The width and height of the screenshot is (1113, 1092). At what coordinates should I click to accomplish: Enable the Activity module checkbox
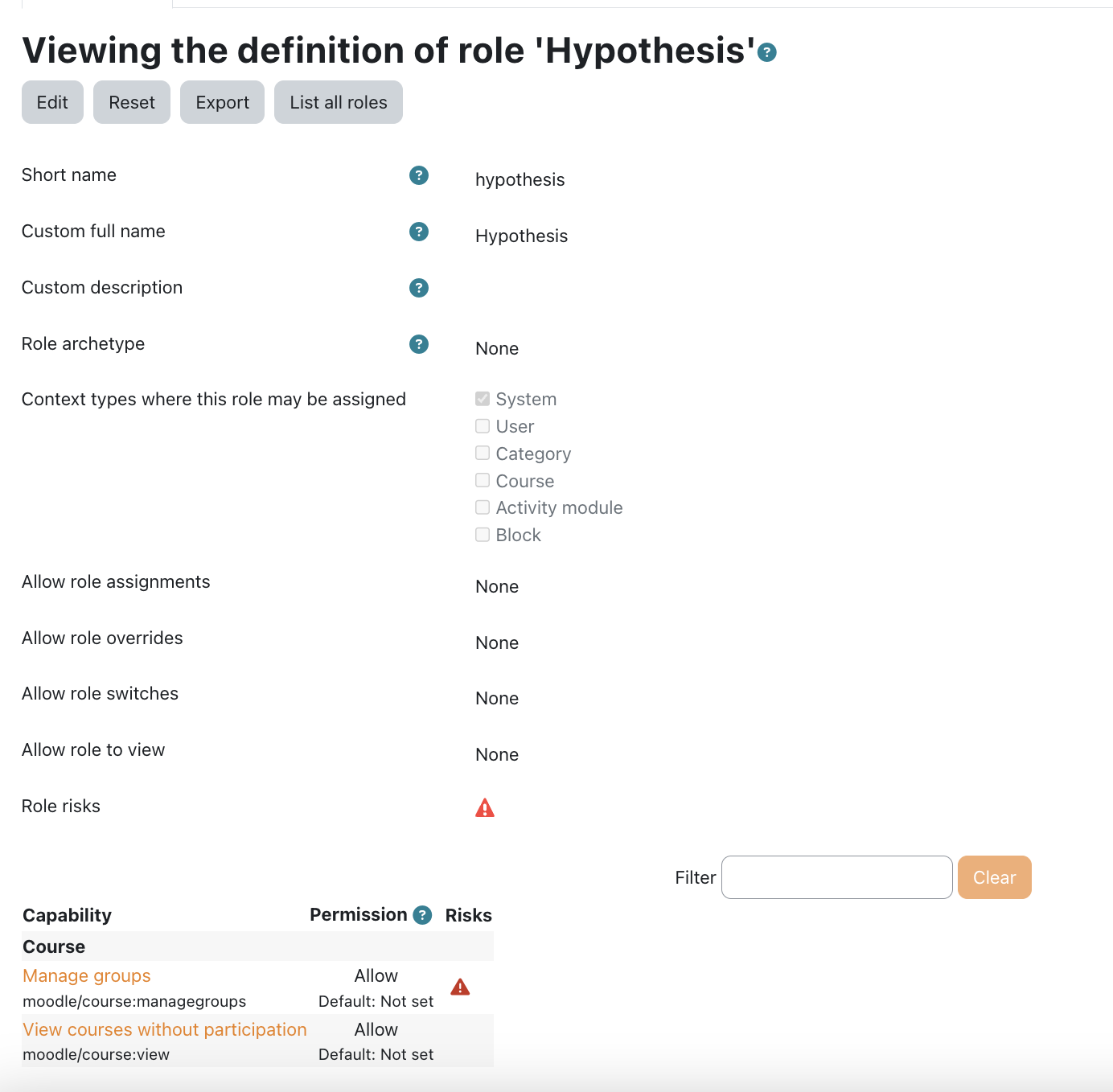pos(483,507)
